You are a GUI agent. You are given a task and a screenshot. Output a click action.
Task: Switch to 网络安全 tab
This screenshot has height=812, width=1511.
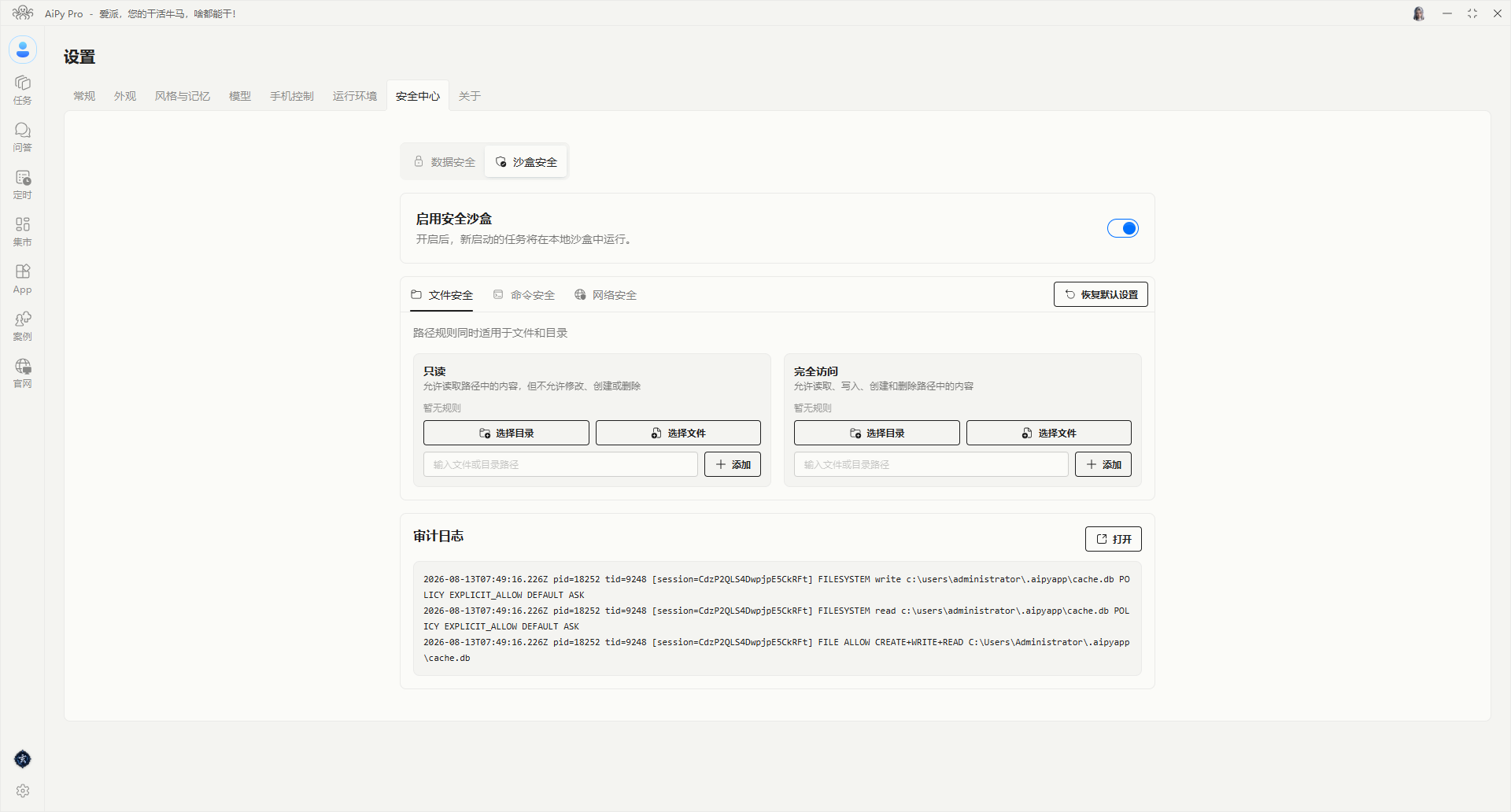coord(605,295)
